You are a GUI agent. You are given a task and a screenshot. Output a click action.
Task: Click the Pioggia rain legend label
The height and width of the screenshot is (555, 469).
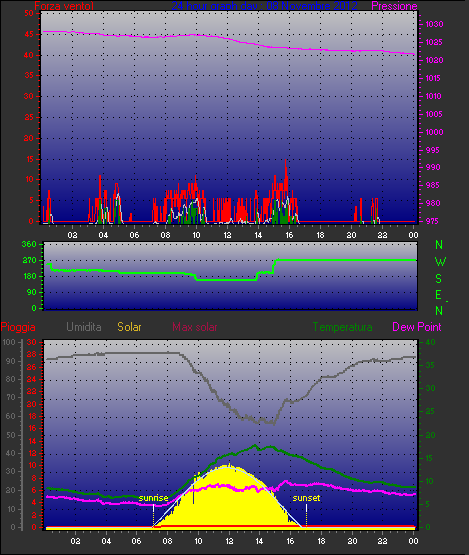point(18,327)
